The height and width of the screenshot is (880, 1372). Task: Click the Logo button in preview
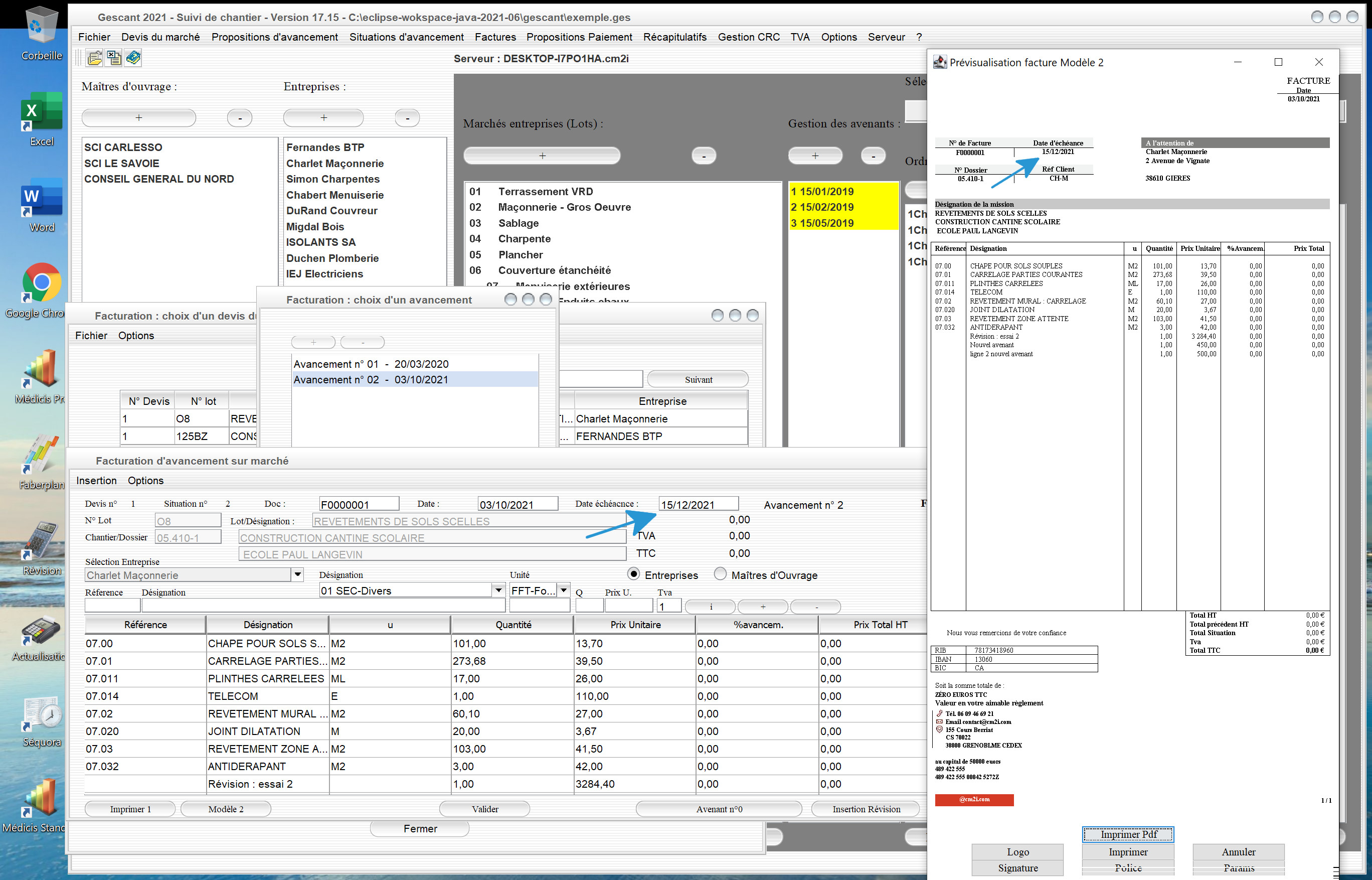[1017, 851]
